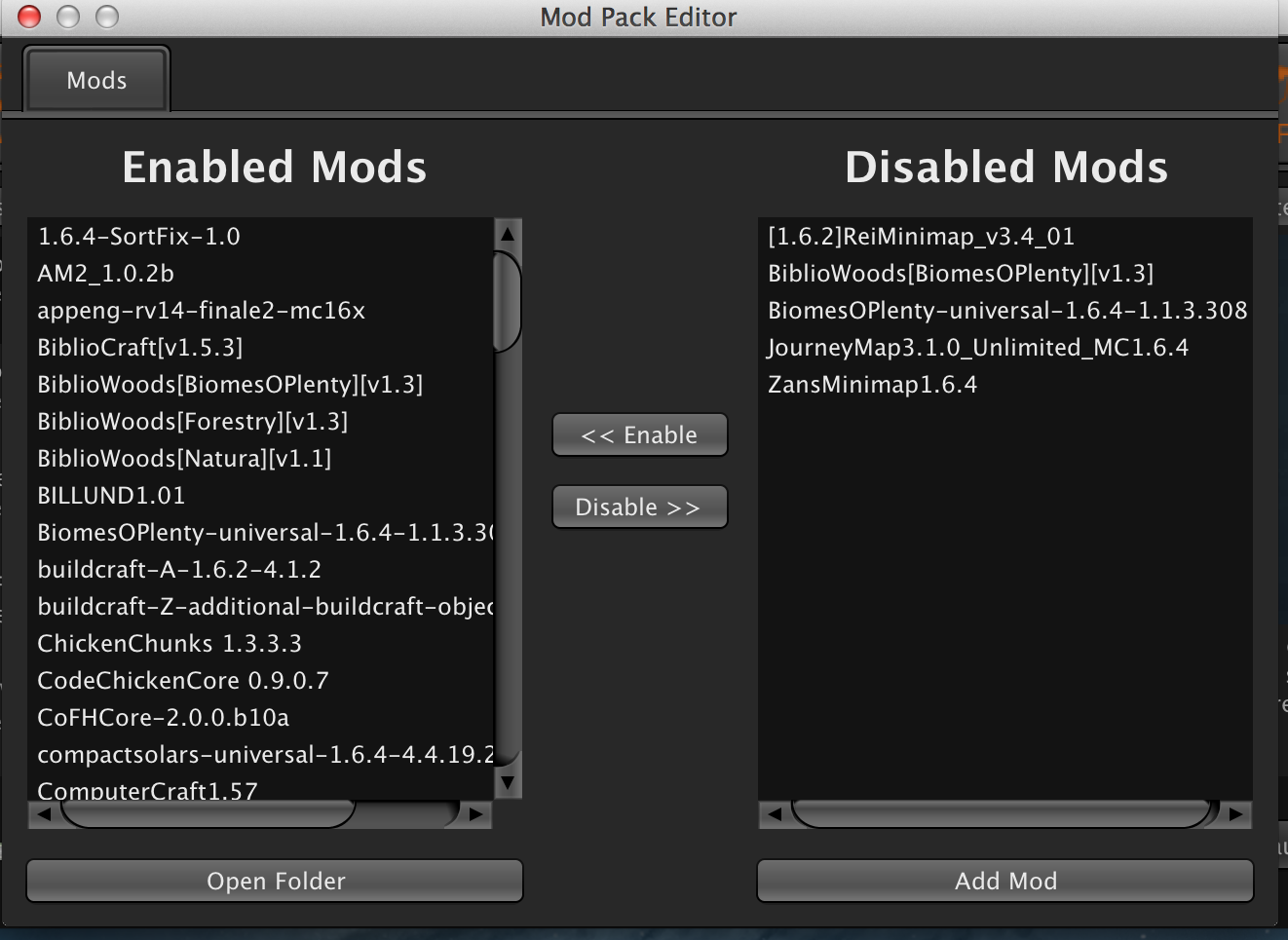Click left arrow of Enabled Mods horizontal scrollbar

pos(44,814)
